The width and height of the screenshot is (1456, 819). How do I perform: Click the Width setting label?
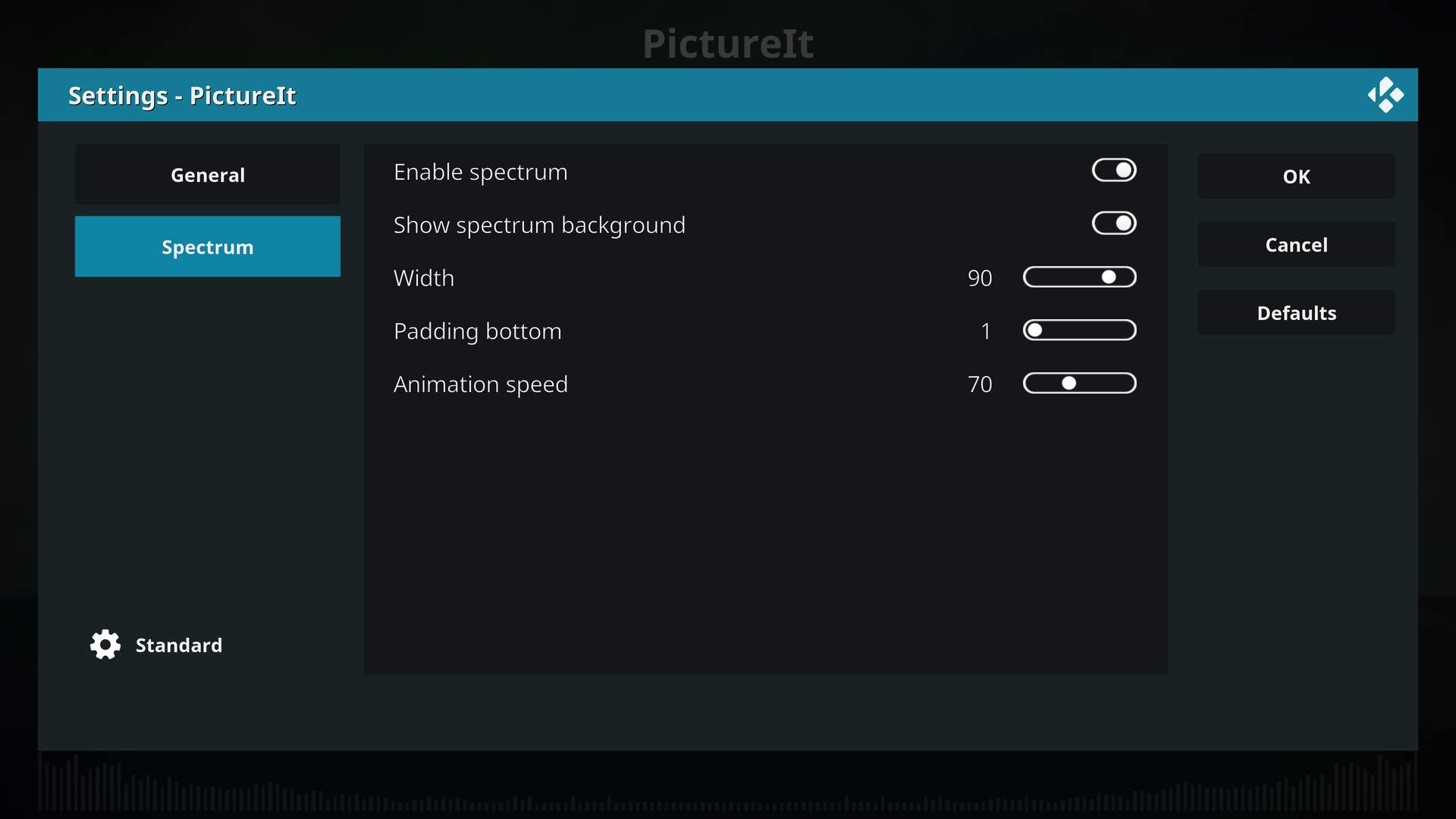pyautogui.click(x=423, y=278)
